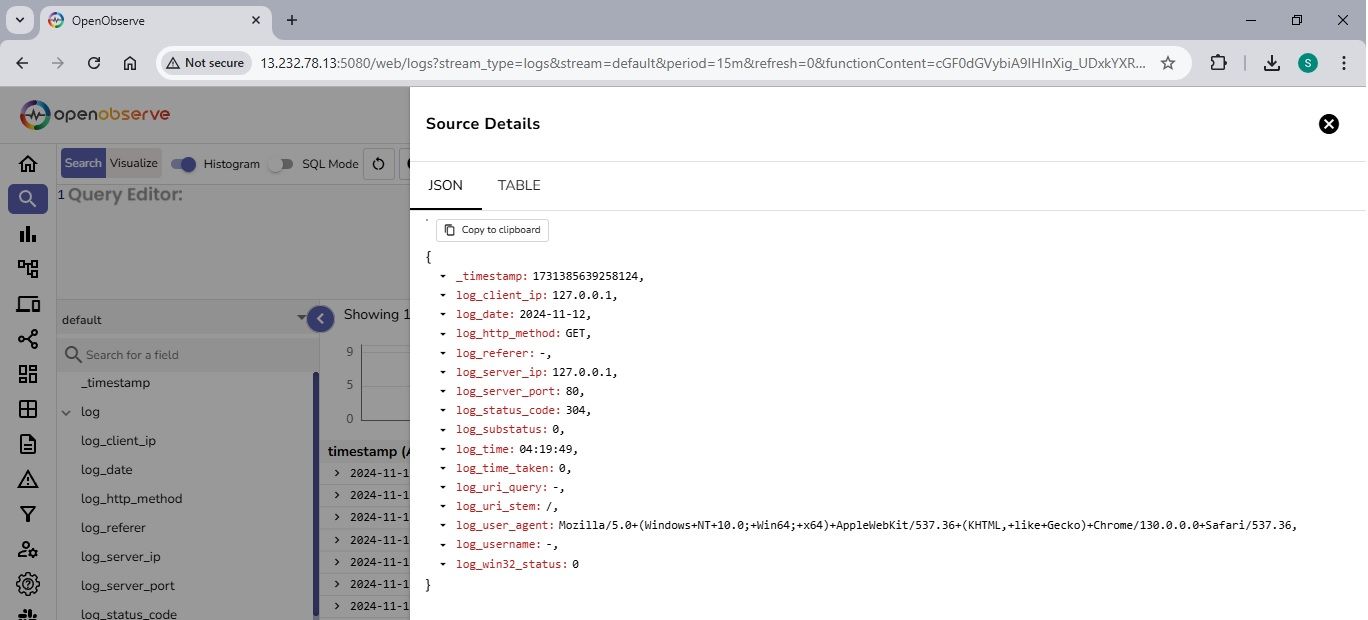Viewport: 1368px width, 620px height.
Task: Click the Visualize button
Action: tap(133, 164)
